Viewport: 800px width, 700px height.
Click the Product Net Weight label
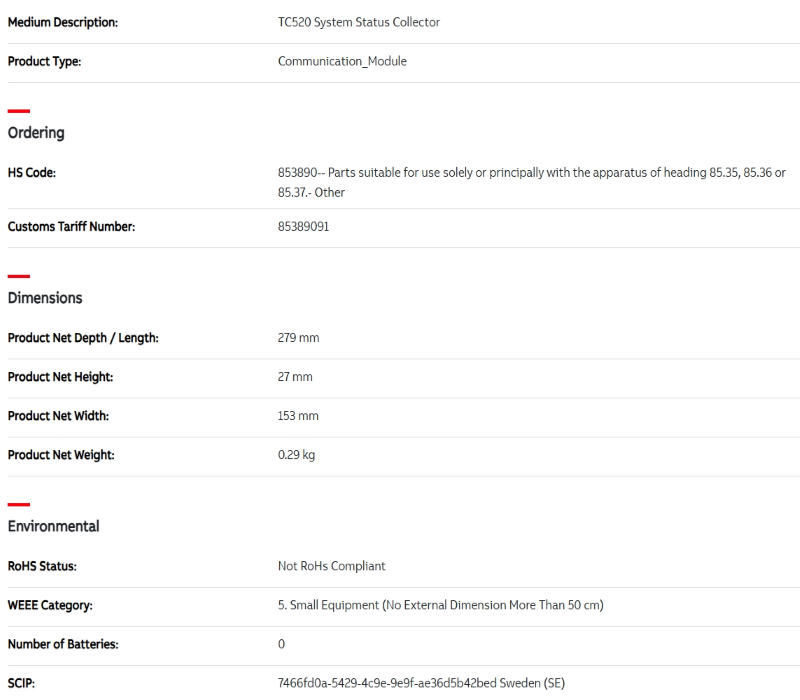pyautogui.click(x=61, y=455)
